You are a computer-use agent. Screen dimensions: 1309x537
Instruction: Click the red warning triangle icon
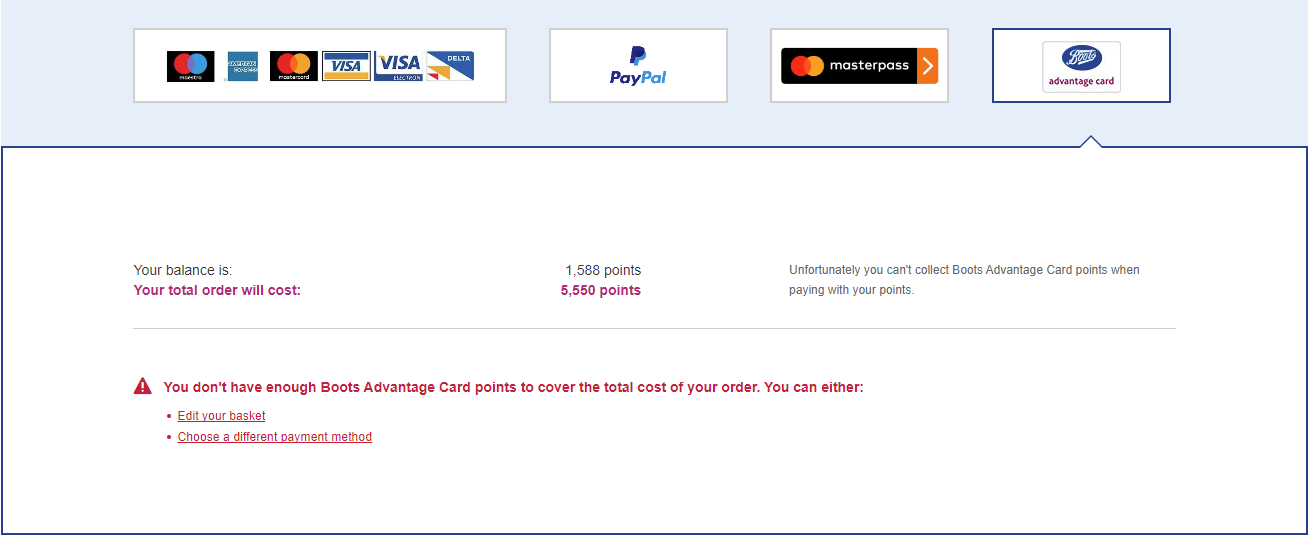143,387
